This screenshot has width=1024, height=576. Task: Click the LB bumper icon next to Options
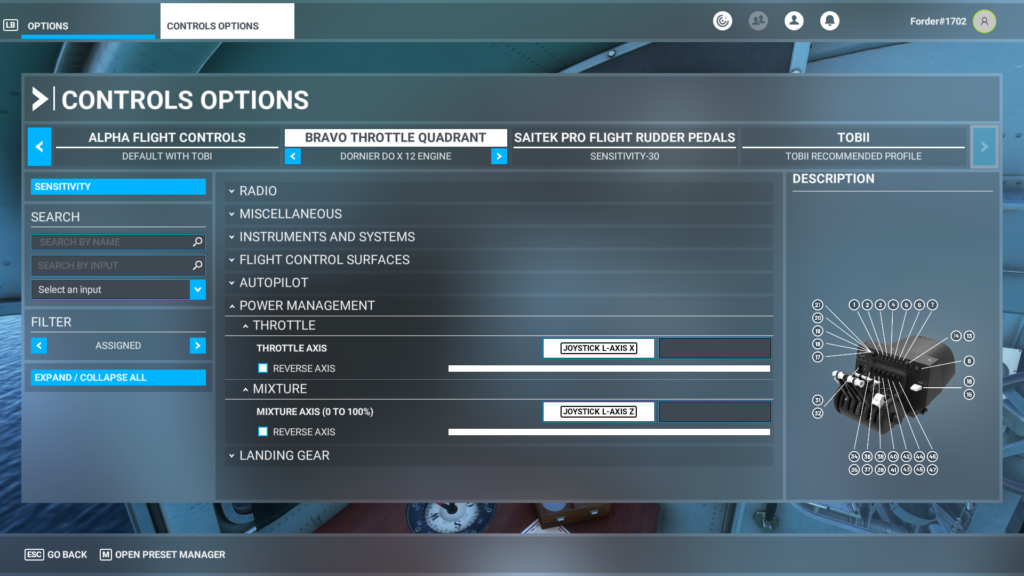tap(10, 25)
